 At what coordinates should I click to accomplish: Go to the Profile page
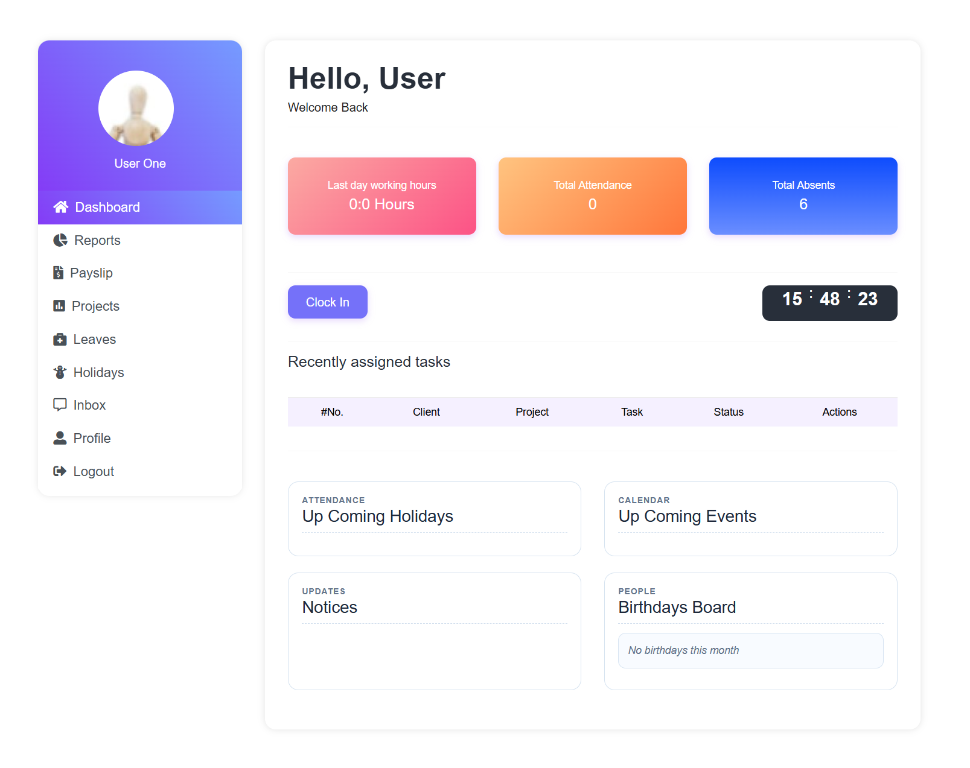(140, 438)
